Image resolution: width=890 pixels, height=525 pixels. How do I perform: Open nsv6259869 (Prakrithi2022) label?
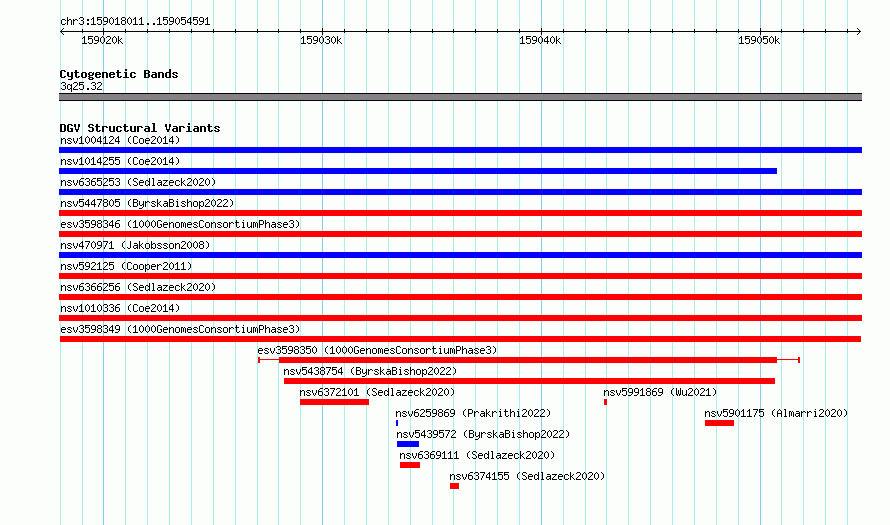point(473,413)
